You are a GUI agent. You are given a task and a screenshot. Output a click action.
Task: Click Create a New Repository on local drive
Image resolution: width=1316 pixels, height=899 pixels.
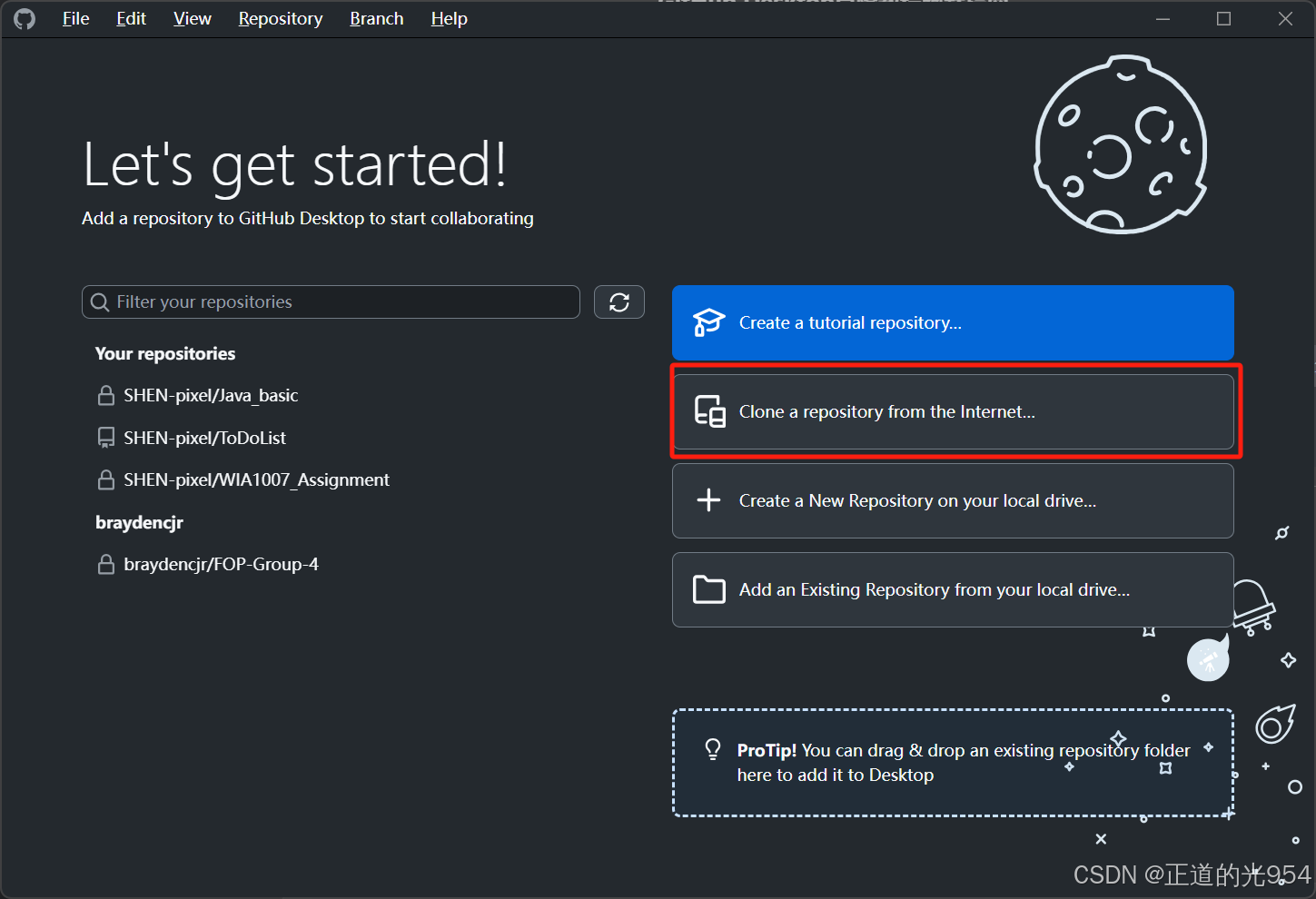click(953, 500)
